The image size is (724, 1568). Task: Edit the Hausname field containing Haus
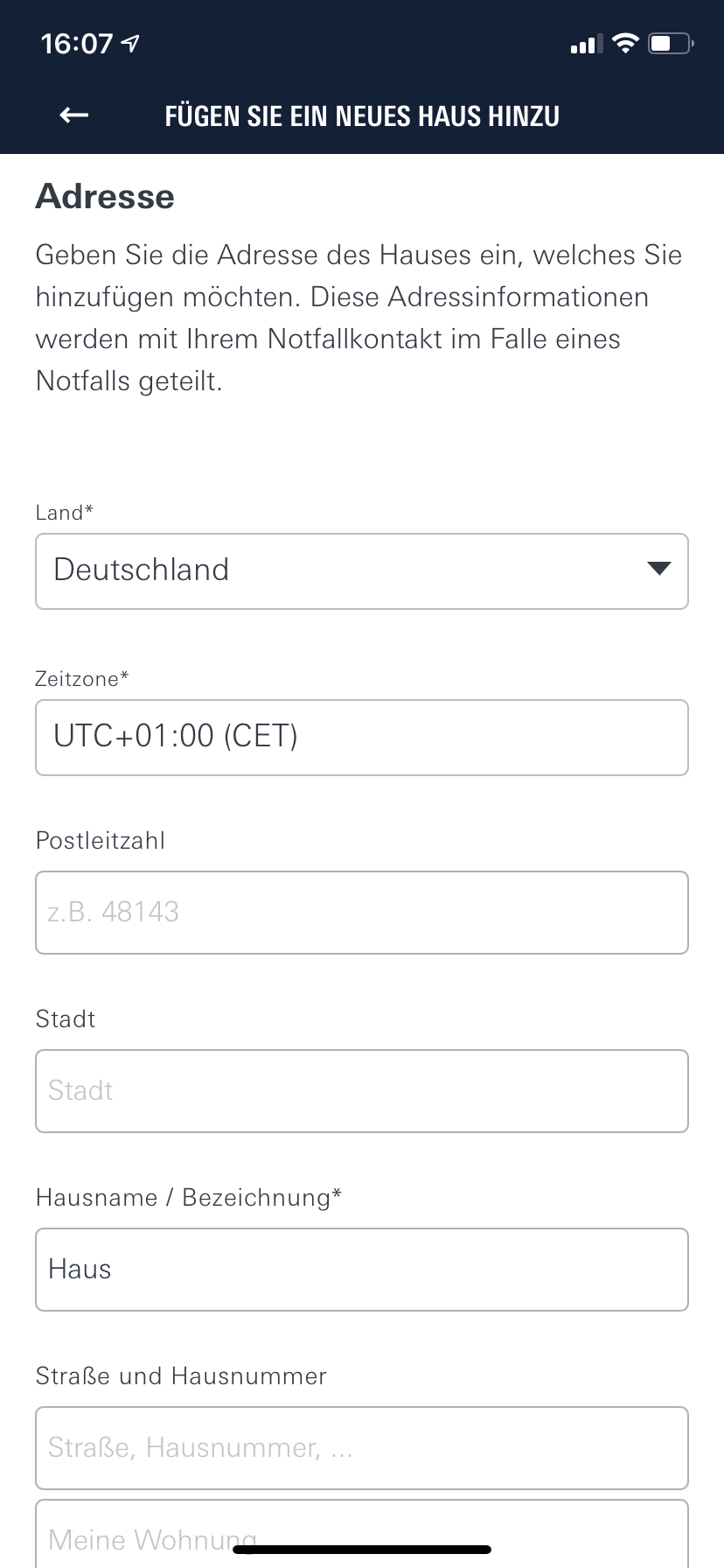[x=361, y=1269]
